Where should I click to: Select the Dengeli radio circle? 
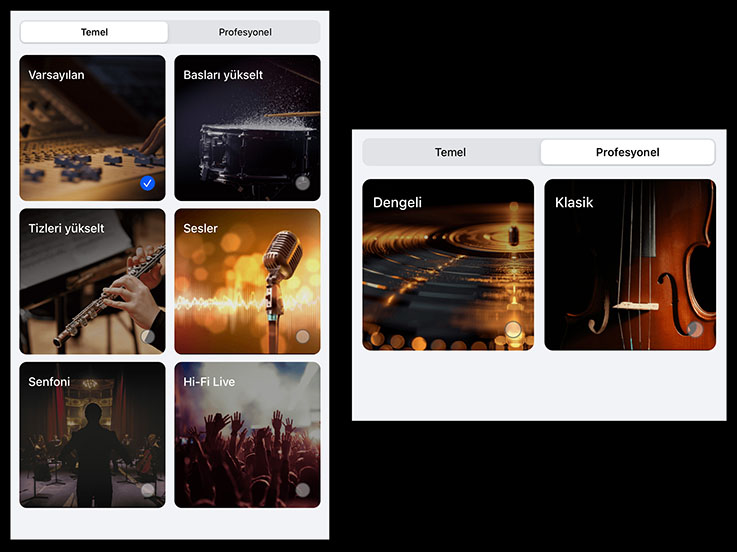click(513, 329)
